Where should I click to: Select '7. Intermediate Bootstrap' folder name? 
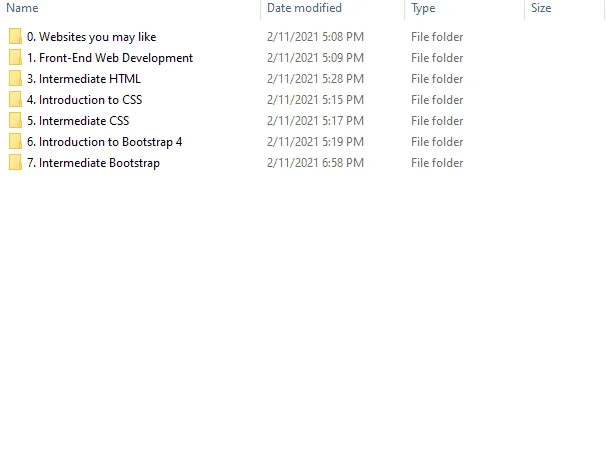[93, 163]
